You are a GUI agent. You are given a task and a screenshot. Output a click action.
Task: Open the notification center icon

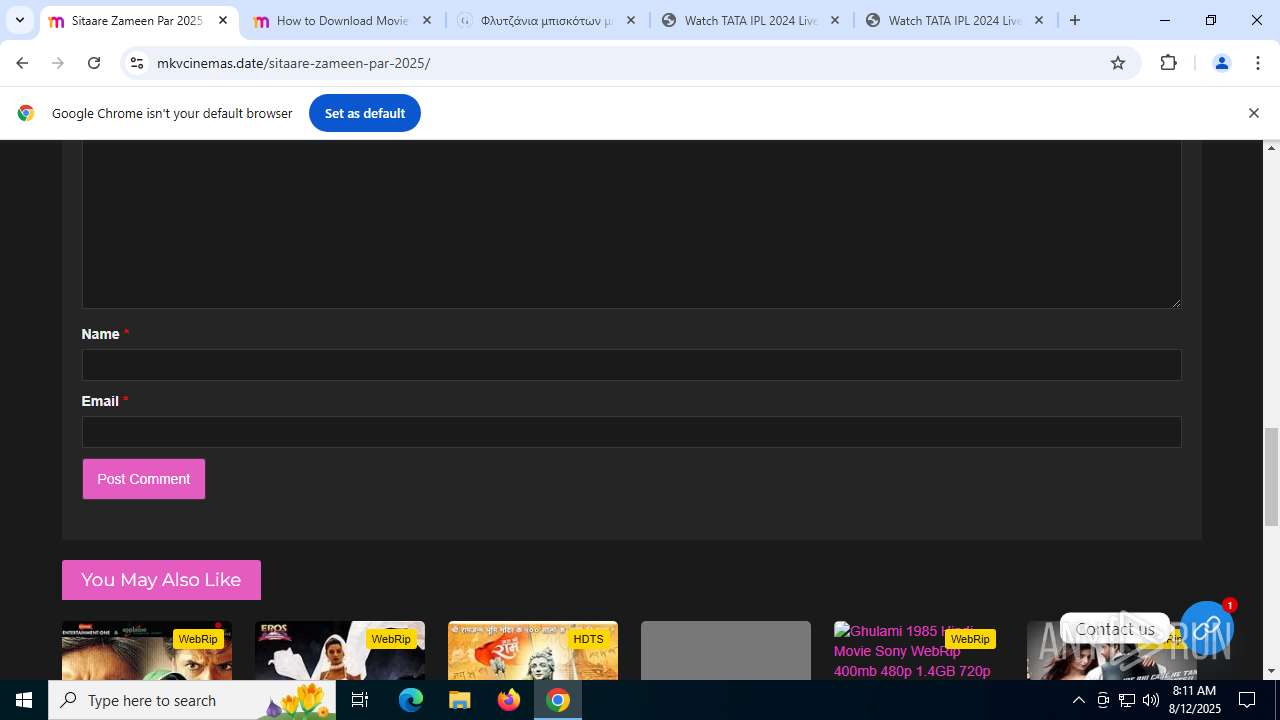pyautogui.click(x=1247, y=700)
